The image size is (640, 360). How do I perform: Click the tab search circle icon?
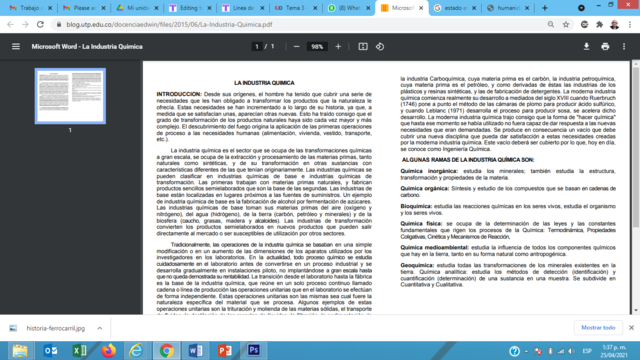click(581, 8)
